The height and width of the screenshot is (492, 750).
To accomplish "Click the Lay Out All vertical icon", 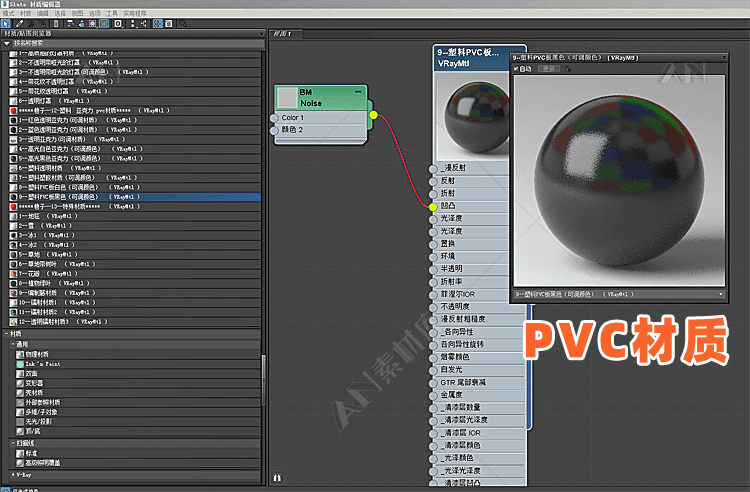I will (132, 23).
